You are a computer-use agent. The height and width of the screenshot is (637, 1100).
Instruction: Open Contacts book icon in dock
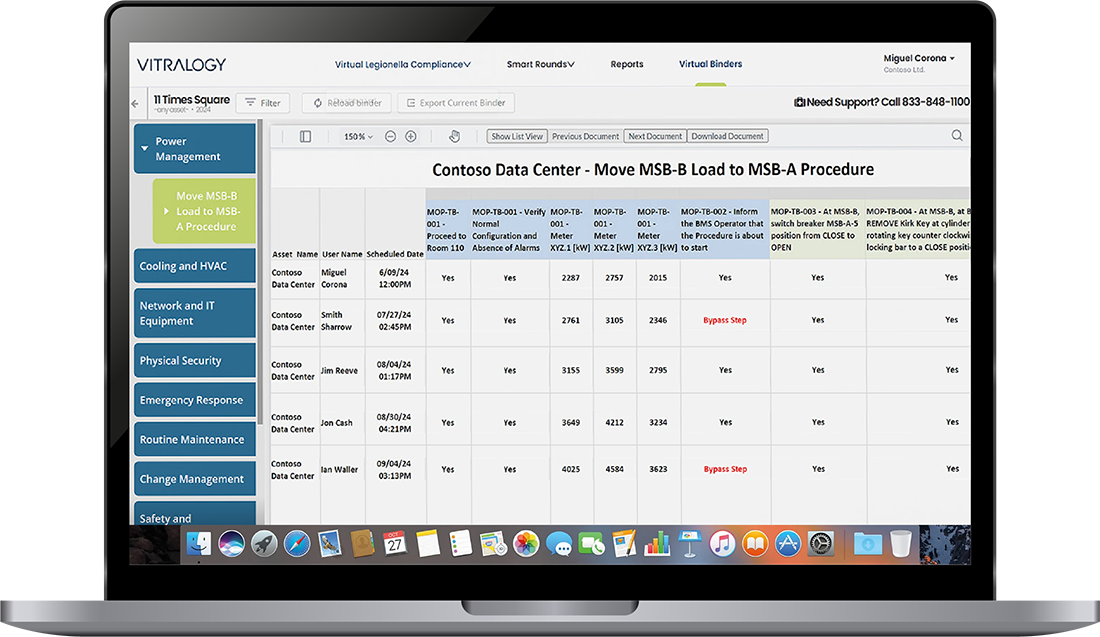363,544
